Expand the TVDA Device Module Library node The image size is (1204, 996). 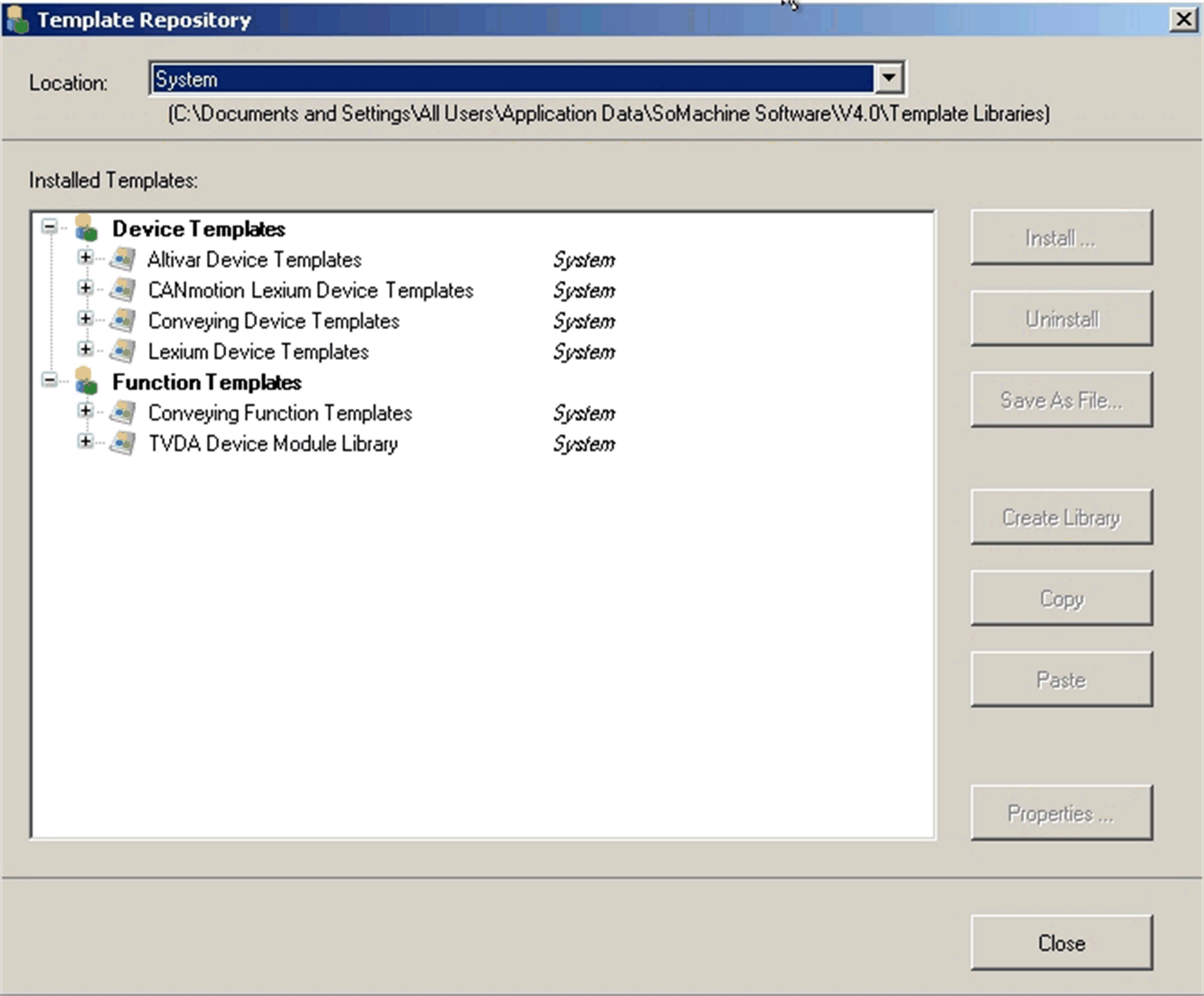coord(85,441)
